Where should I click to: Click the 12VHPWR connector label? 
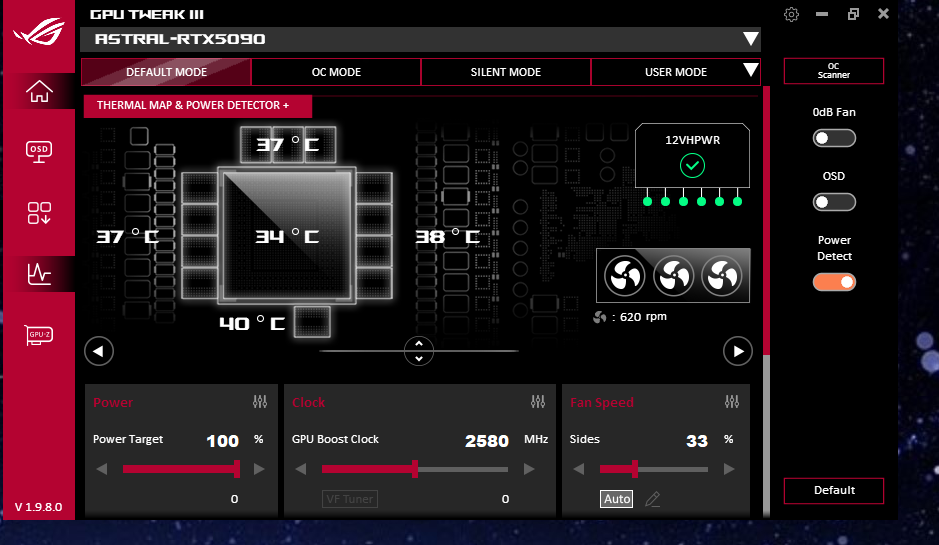point(692,140)
